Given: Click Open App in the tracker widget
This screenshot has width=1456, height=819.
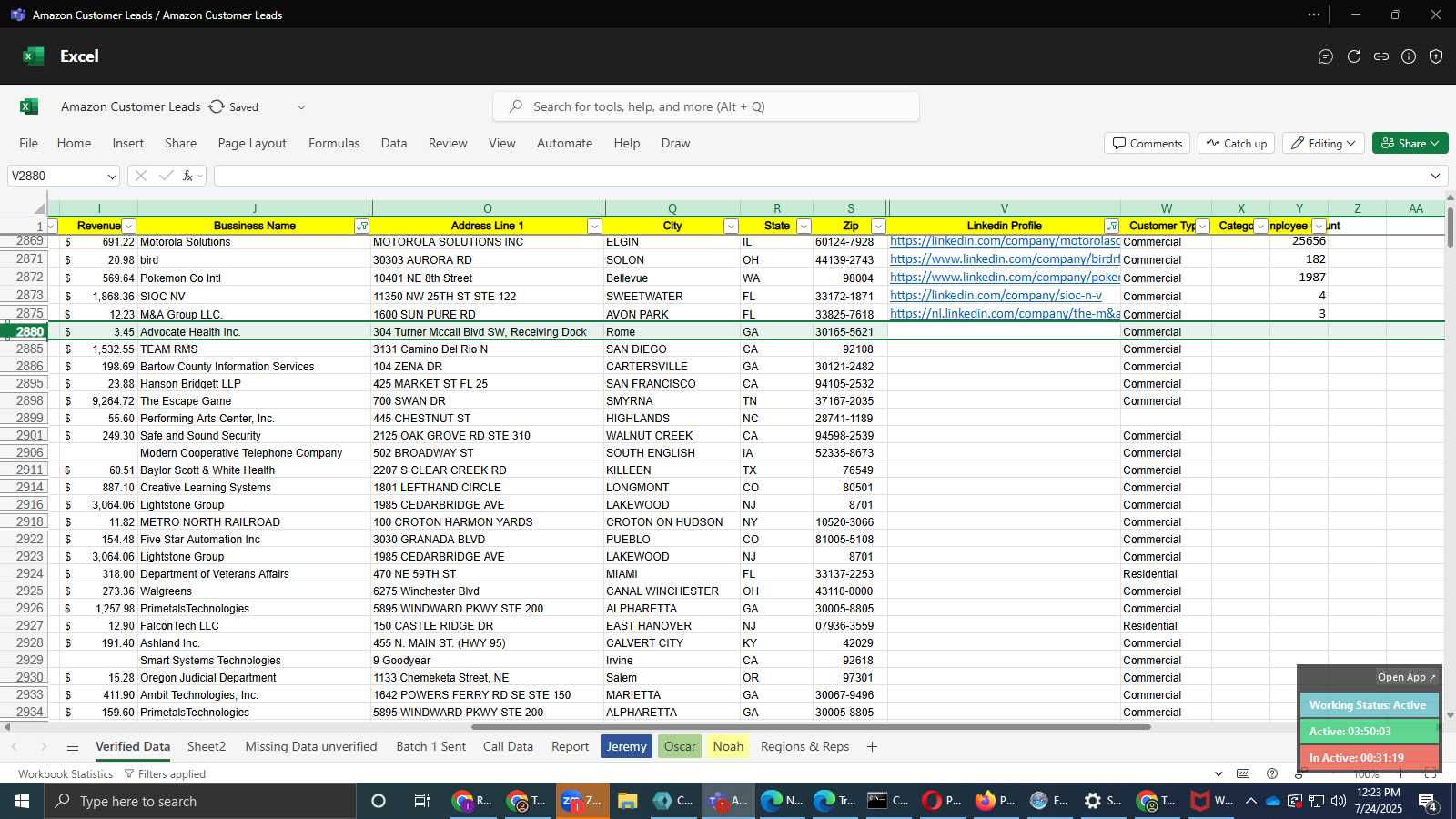Looking at the screenshot, I should click(1406, 677).
